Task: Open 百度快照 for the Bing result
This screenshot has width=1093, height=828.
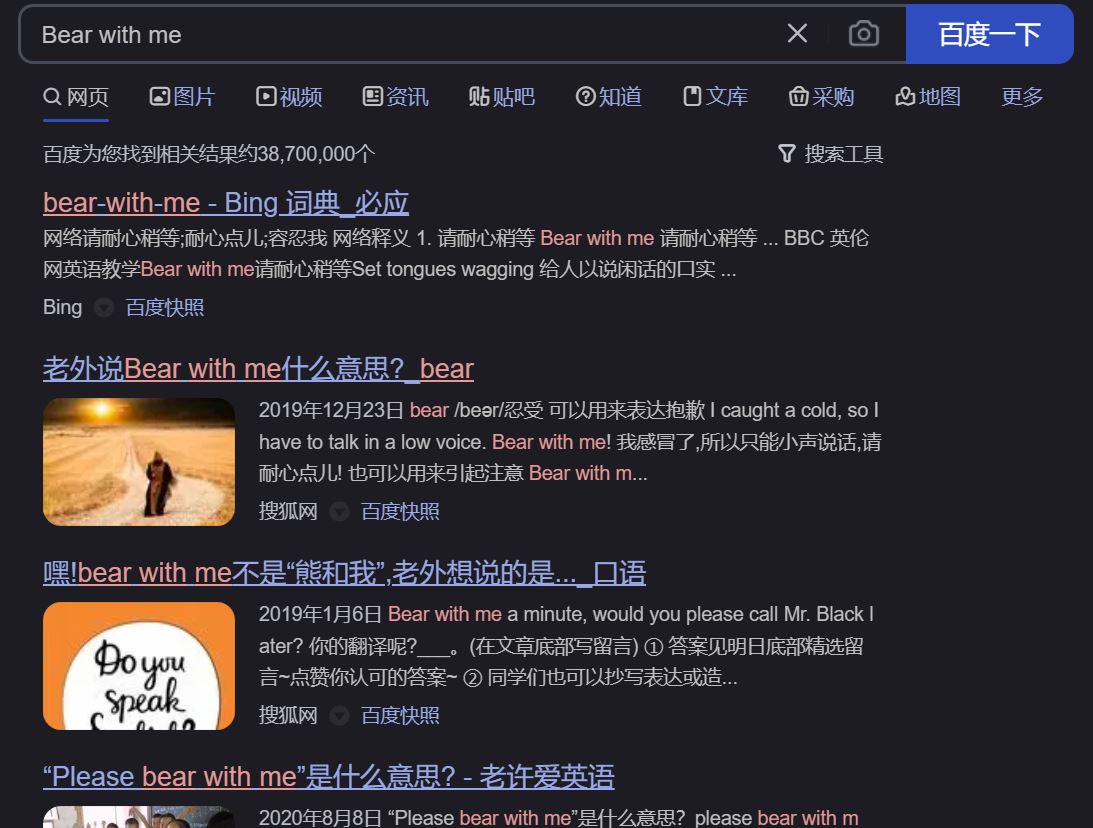Action: tap(165, 307)
